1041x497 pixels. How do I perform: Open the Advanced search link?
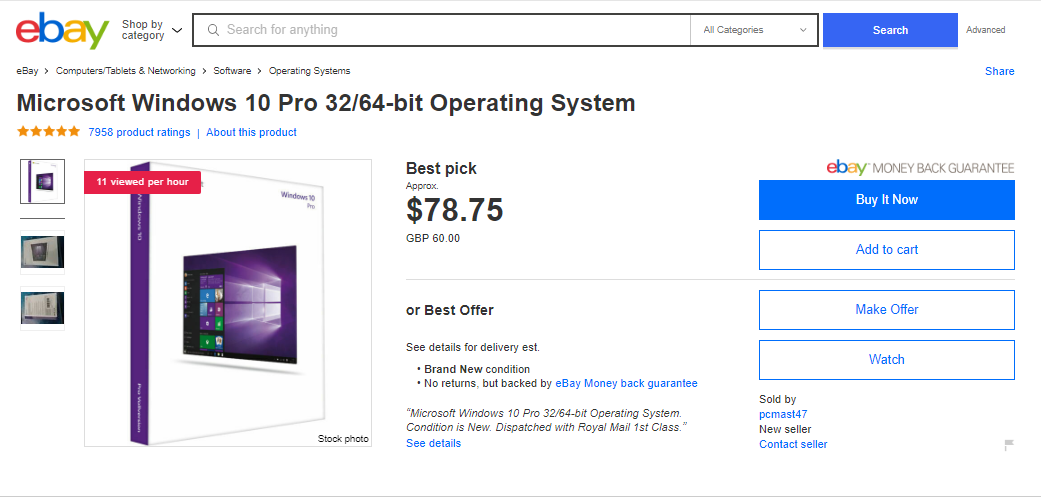coord(985,30)
